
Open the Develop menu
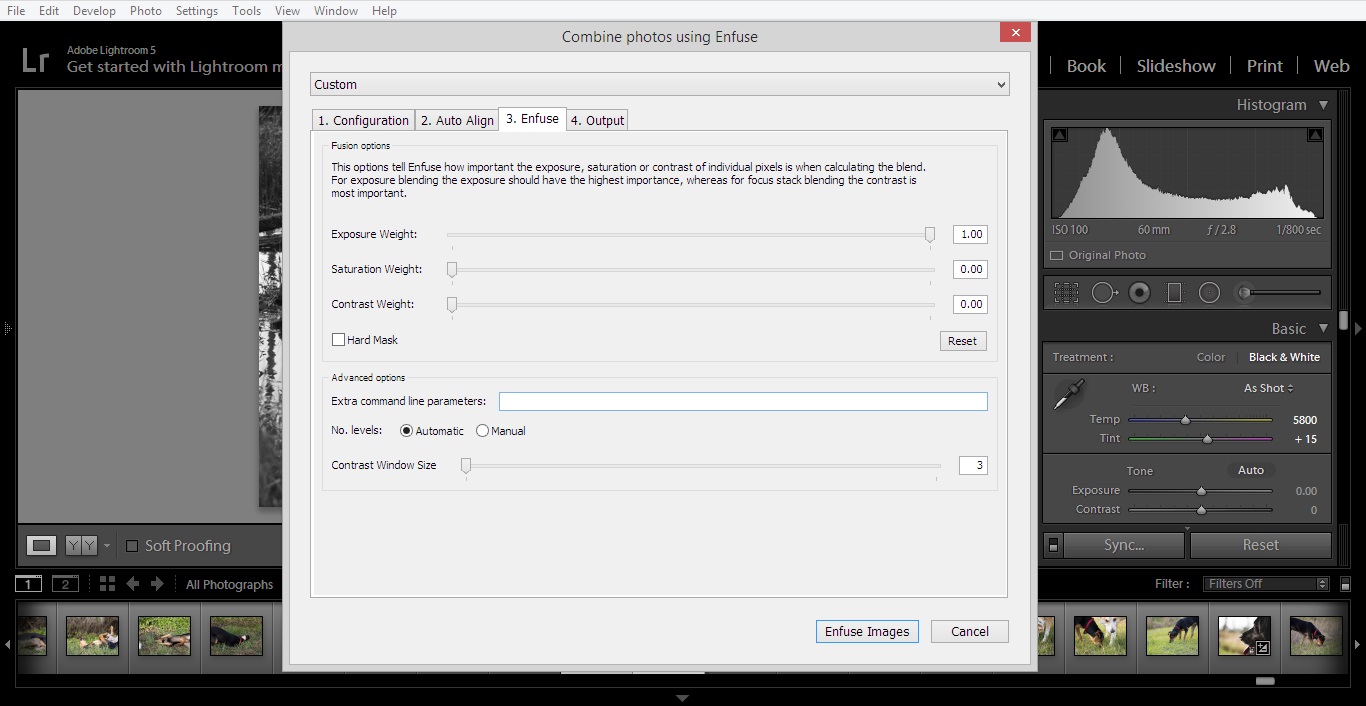tap(94, 11)
